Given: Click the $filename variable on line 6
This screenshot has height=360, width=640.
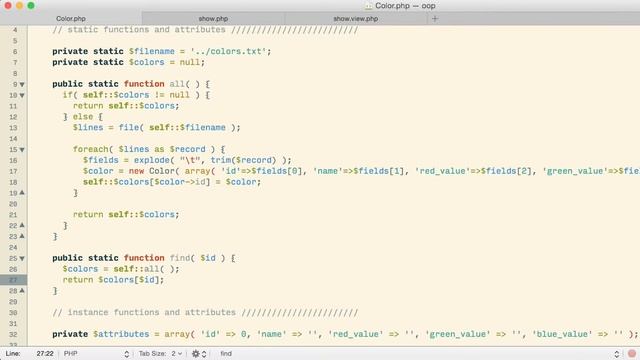Looking at the screenshot, I should pos(151,51).
